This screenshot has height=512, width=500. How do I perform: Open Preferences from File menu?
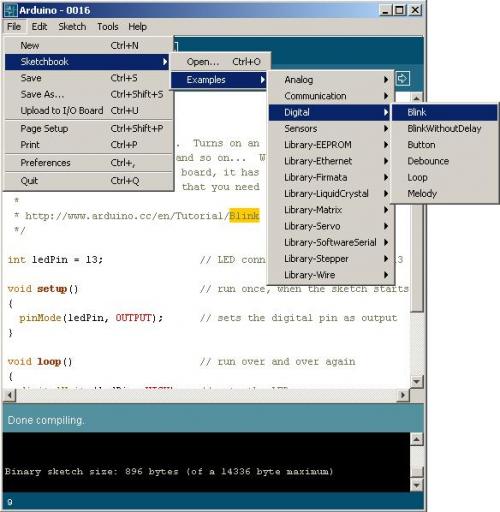click(89, 163)
